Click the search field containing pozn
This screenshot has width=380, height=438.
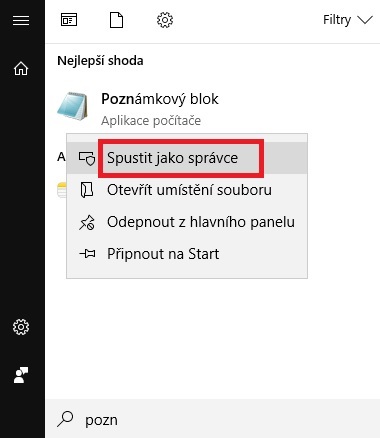[x=213, y=419]
